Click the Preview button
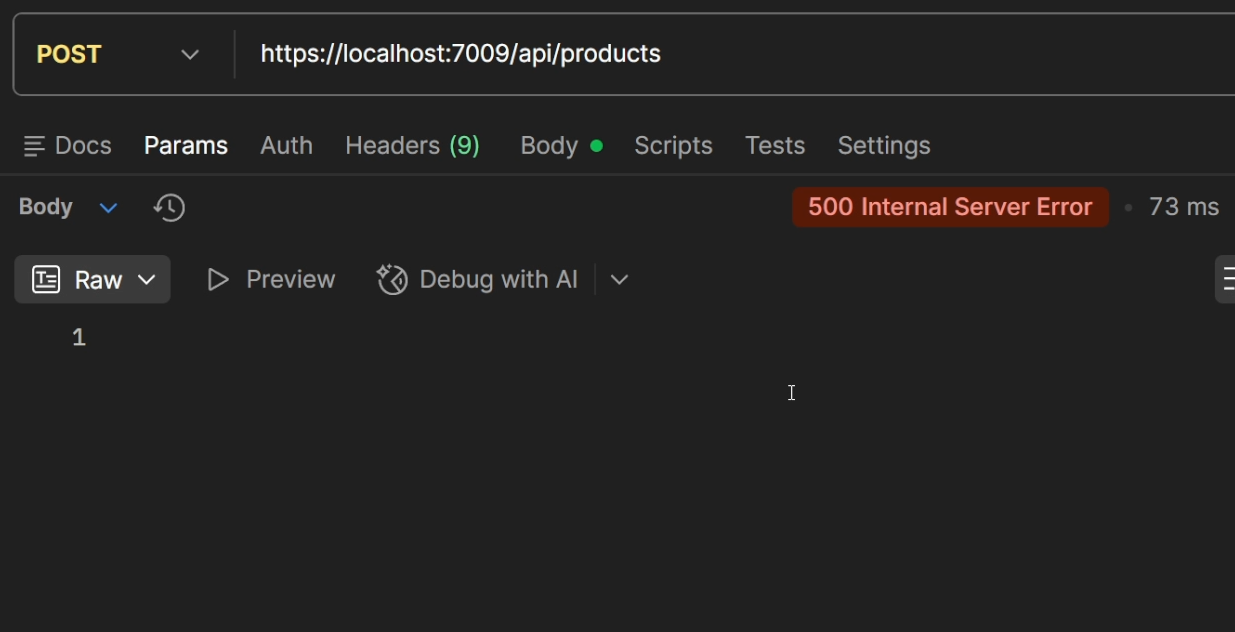This screenshot has width=1235, height=632. 271,279
